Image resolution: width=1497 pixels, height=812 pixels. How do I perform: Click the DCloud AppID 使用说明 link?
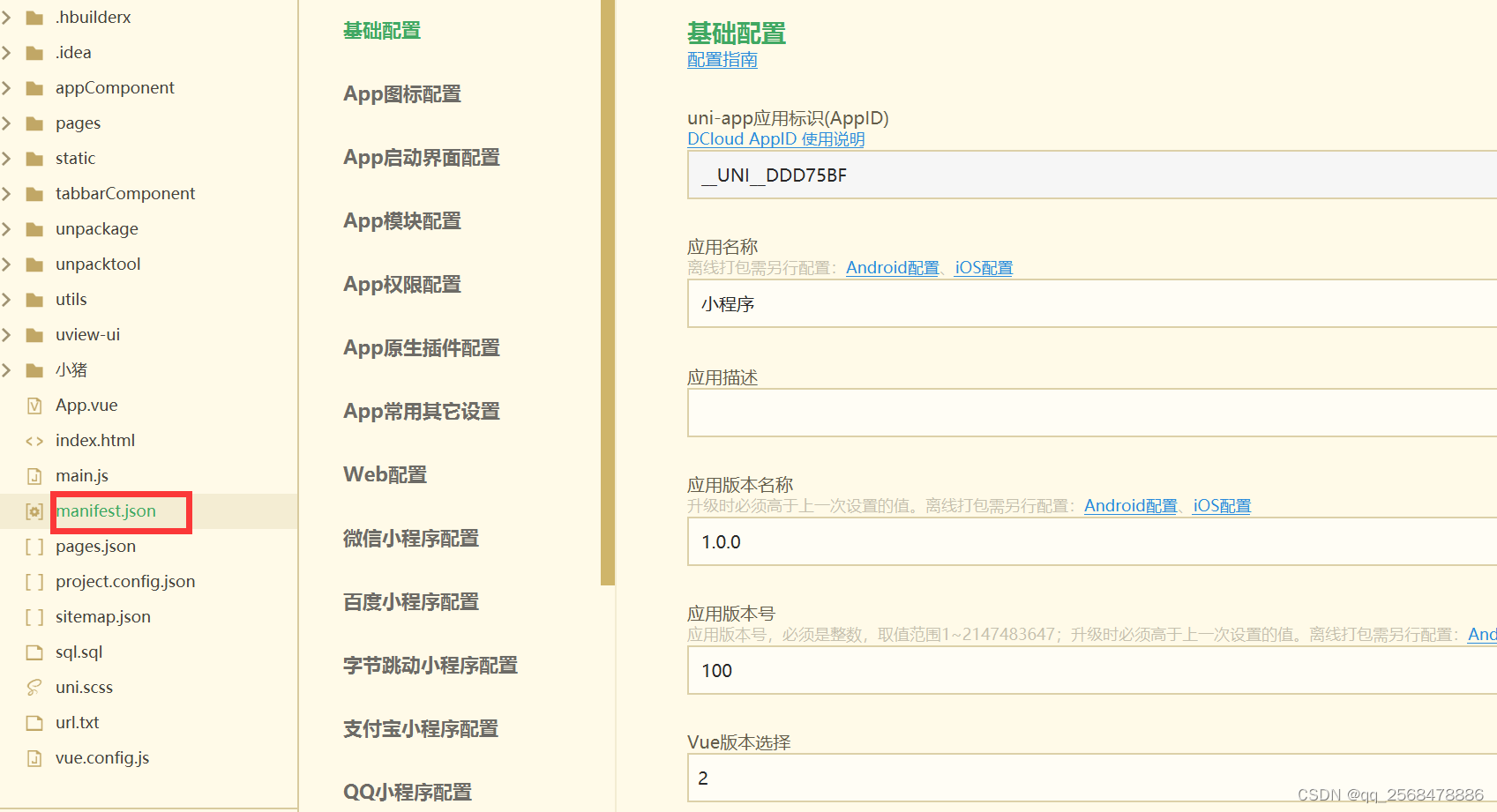pos(775,138)
